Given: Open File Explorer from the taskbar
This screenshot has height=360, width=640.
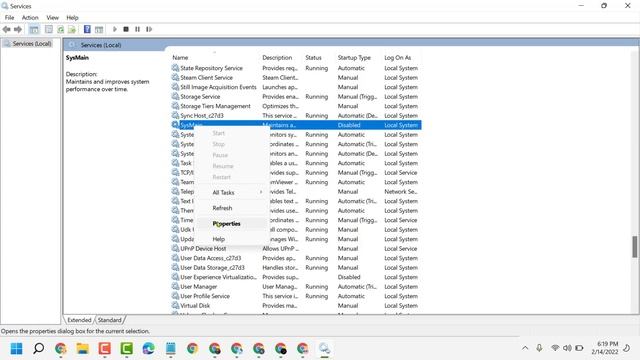Looking at the screenshot, I should click(82, 349).
